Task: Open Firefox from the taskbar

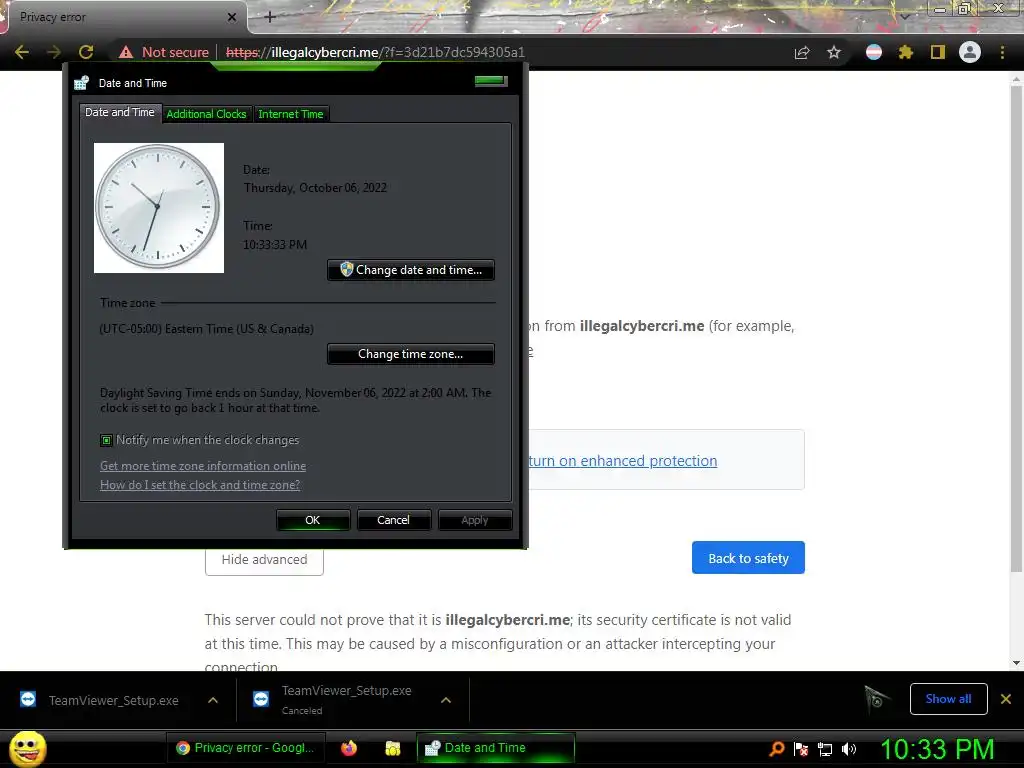Action: [x=349, y=748]
